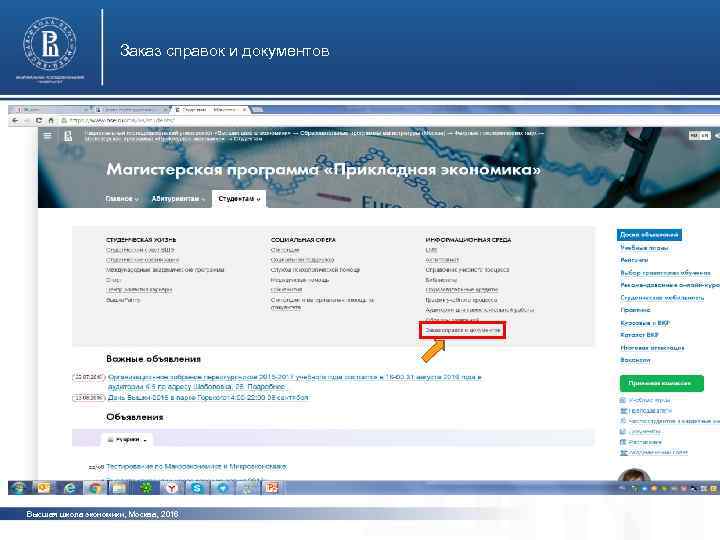The width and height of the screenshot is (720, 540).
Task: Select the first browser tab
Action: (51, 110)
